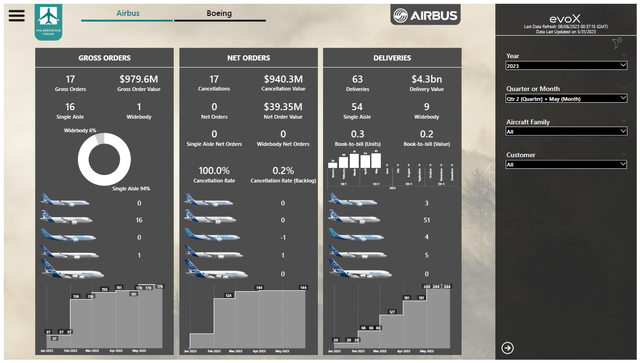Click the $4.3bn Delivery Value
Screen dimensions: 640x363
(x=427, y=79)
